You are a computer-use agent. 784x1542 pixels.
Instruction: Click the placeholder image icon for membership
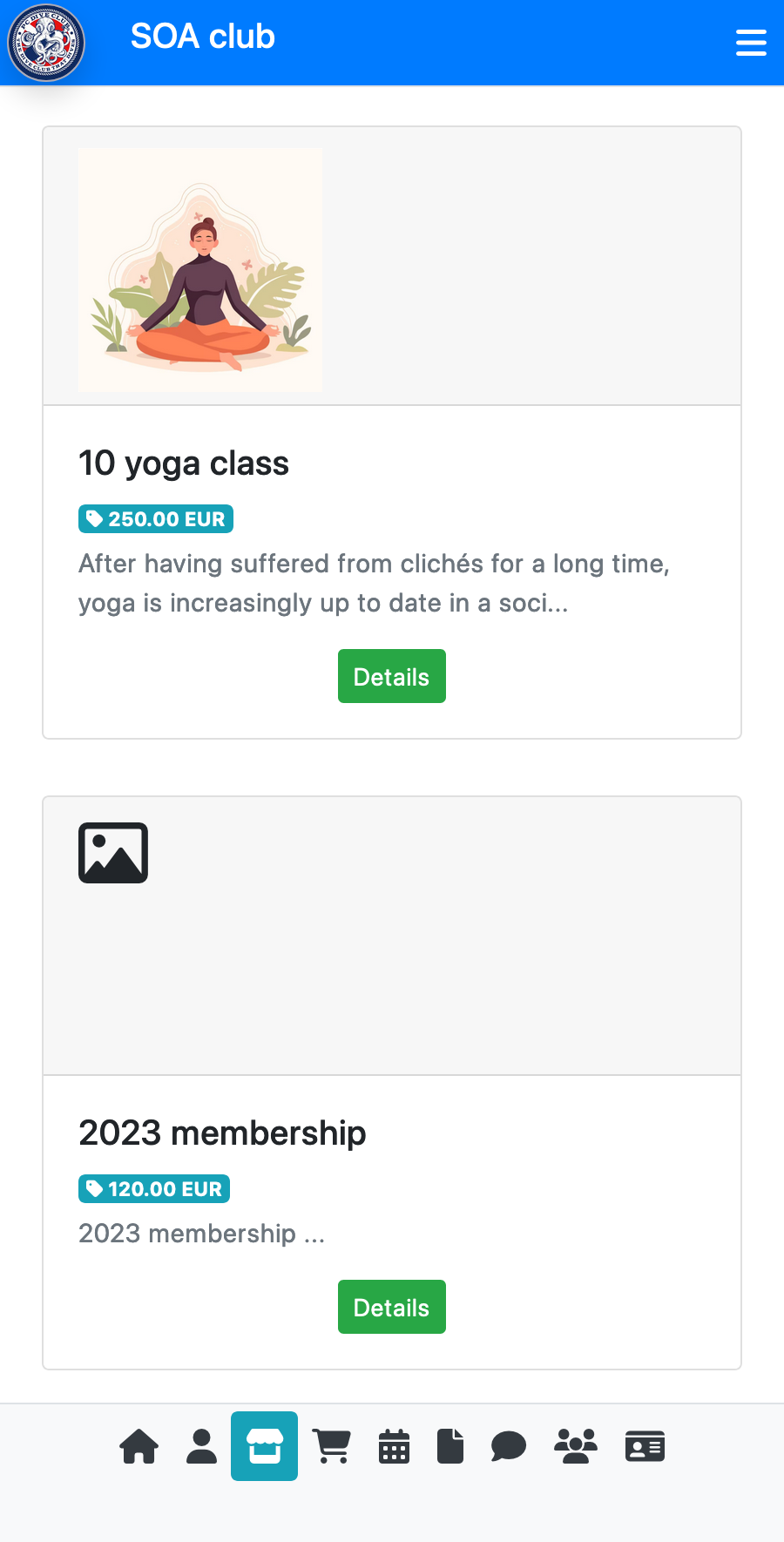113,853
